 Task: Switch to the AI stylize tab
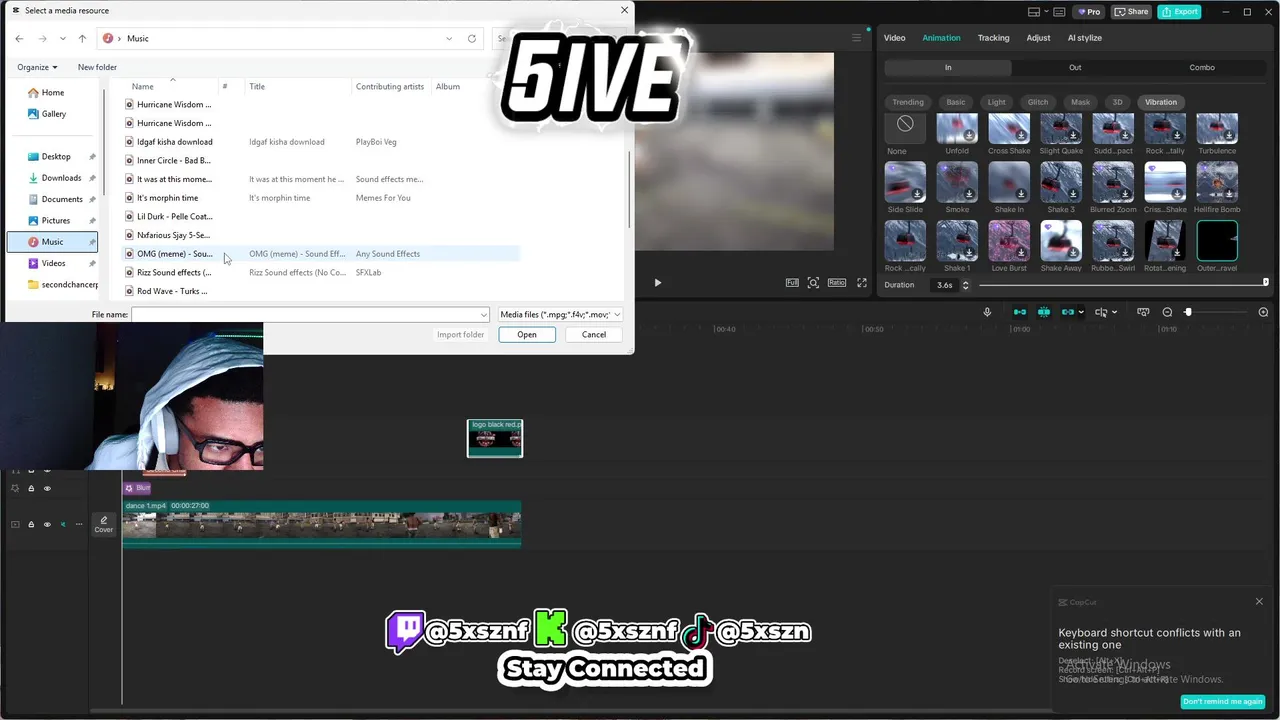[x=1084, y=38]
